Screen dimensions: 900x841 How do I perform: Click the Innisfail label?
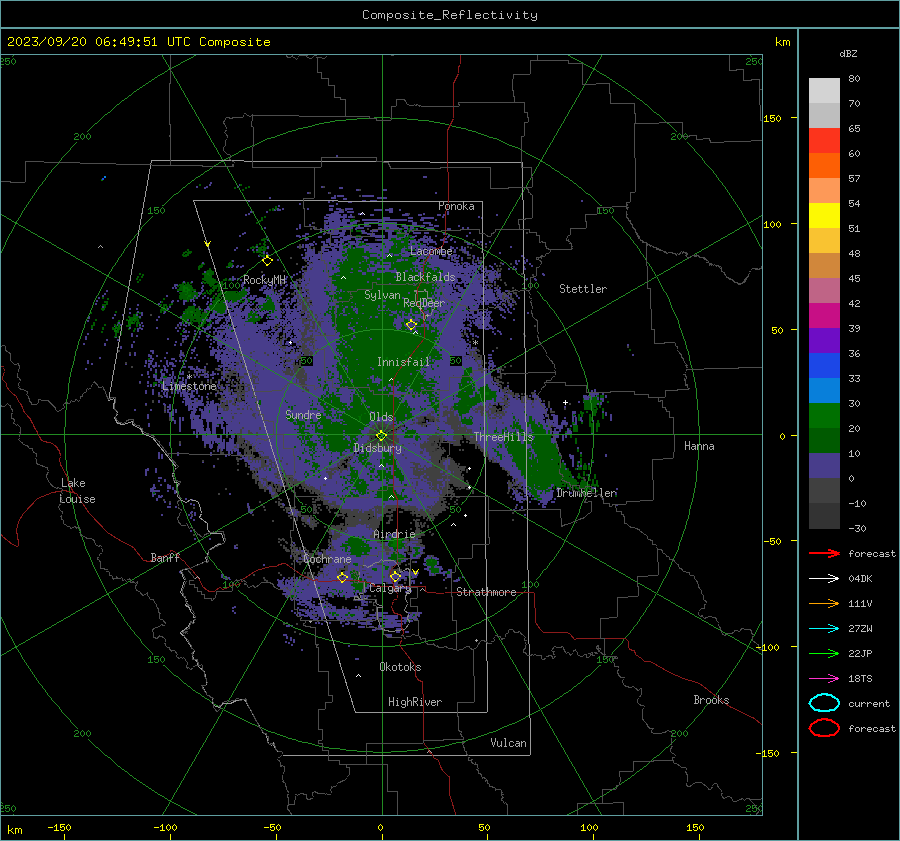pos(403,362)
